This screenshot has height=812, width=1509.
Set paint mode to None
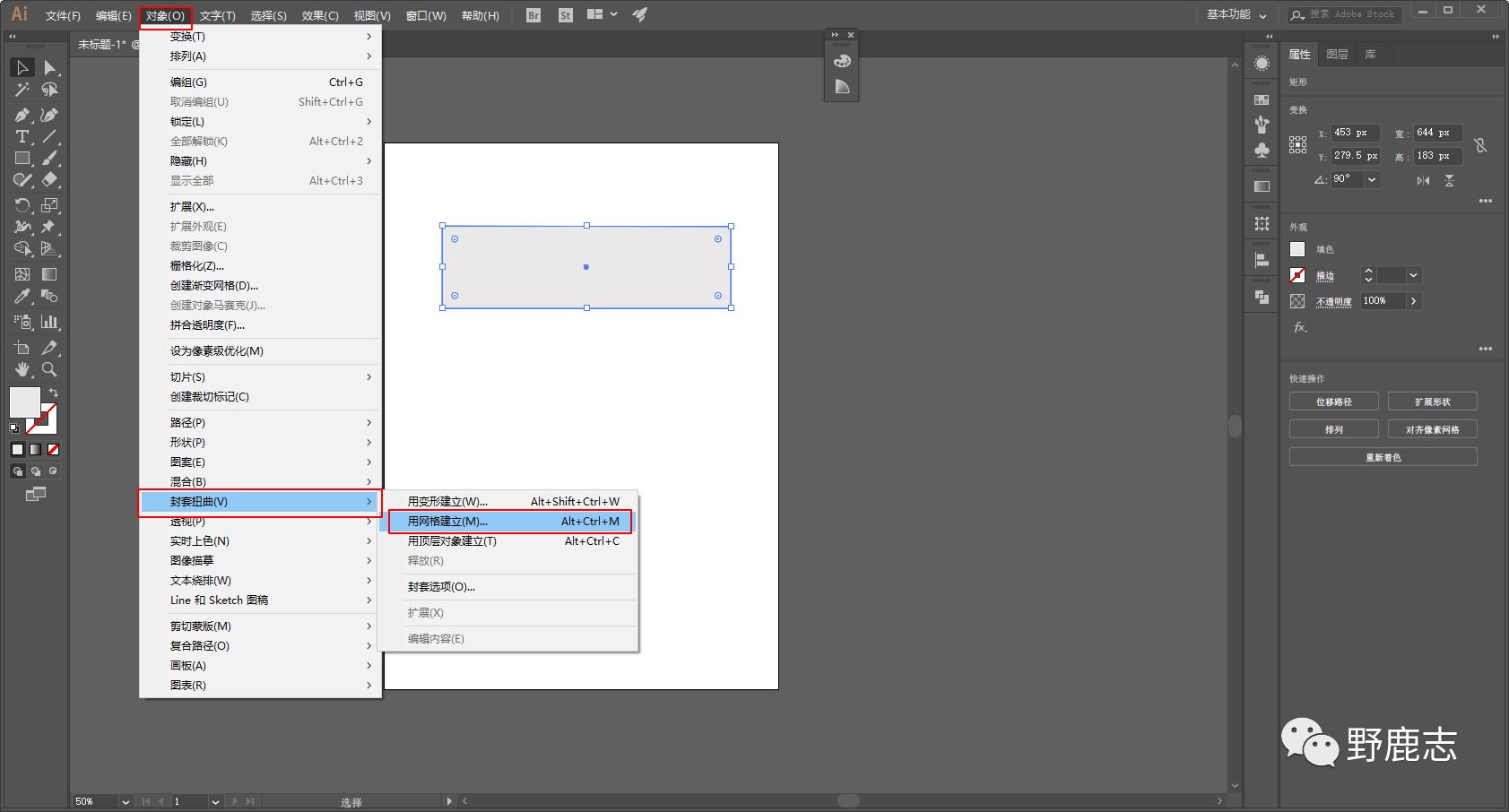pos(54,450)
